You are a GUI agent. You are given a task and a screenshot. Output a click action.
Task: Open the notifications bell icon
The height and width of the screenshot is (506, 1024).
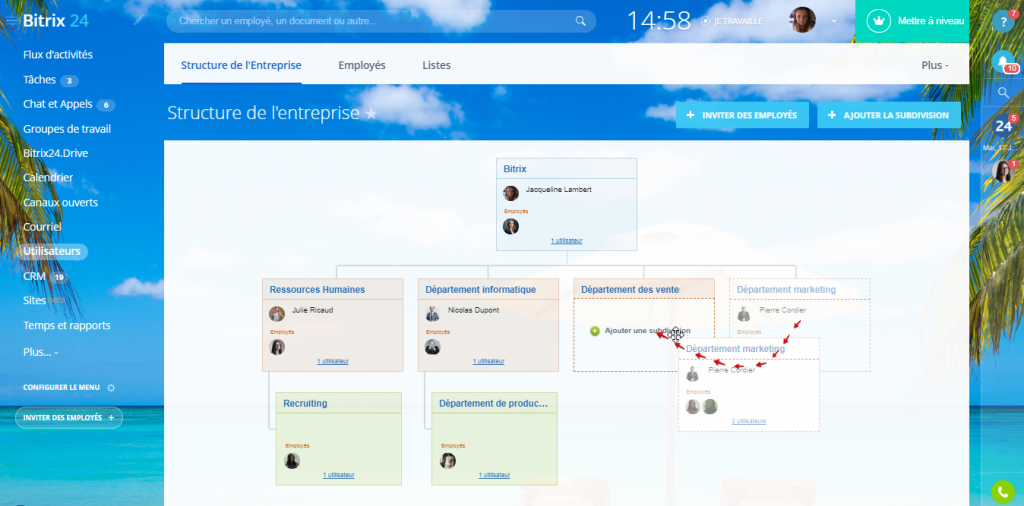click(x=1002, y=61)
